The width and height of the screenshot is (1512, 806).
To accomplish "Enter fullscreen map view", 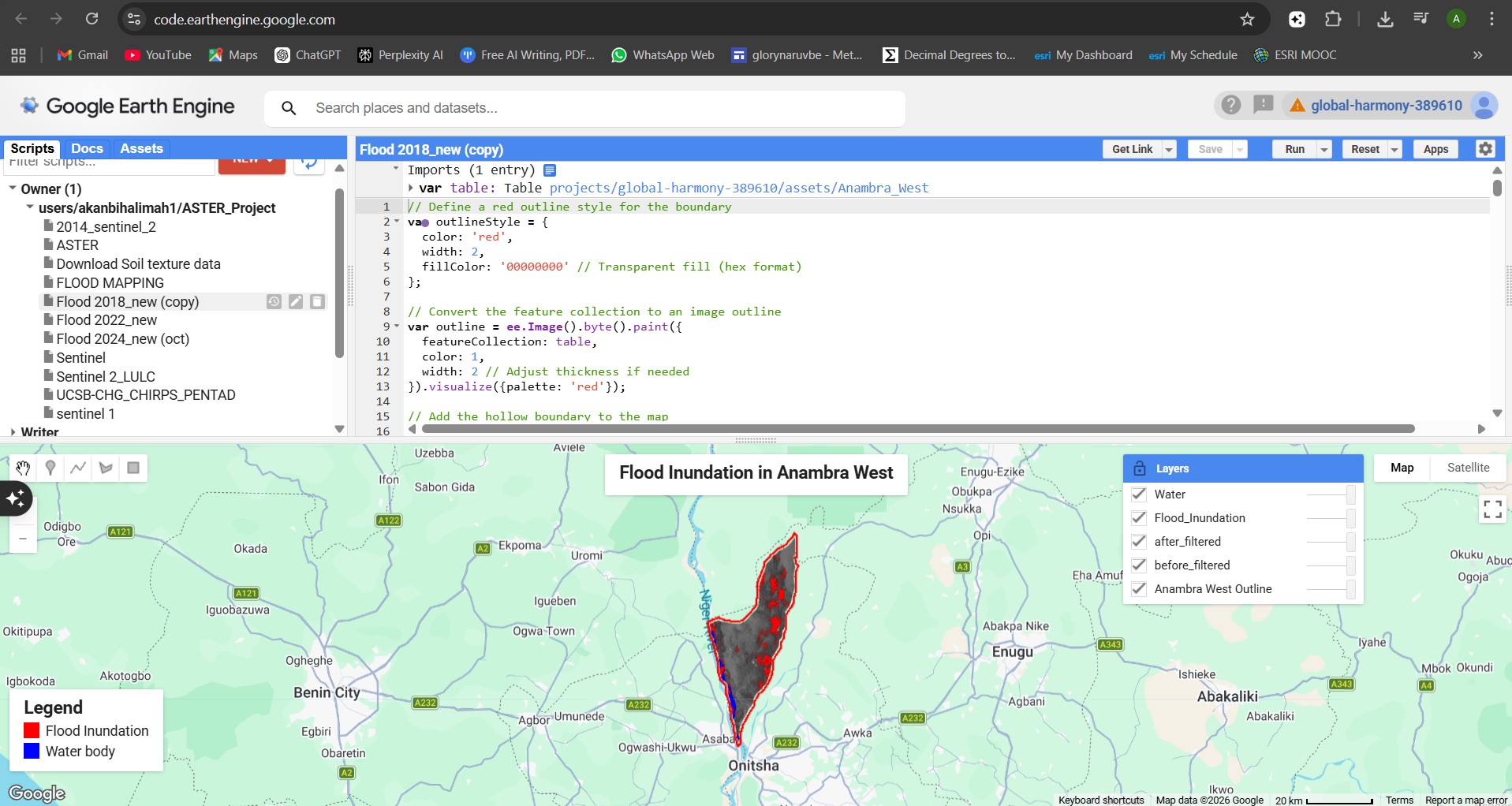I will tap(1491, 509).
